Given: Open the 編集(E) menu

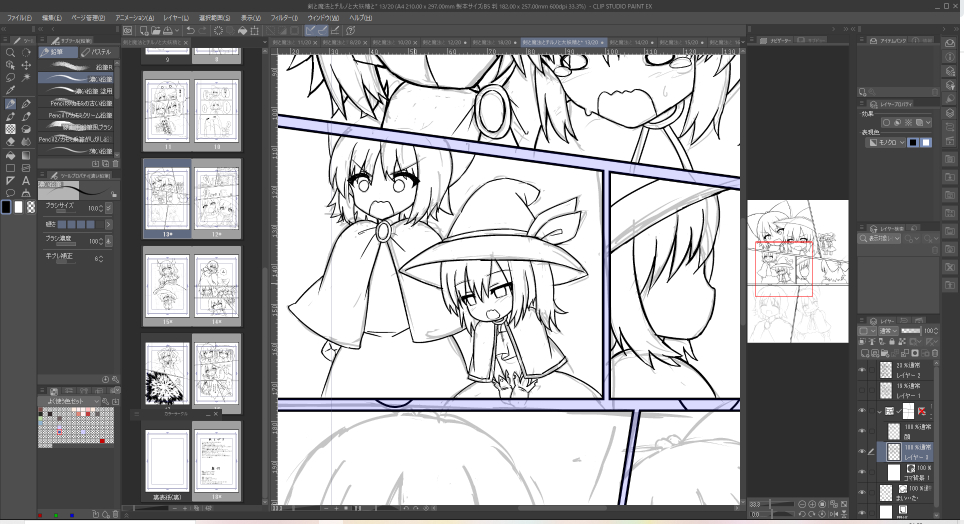Looking at the screenshot, I should pyautogui.click(x=52, y=18).
